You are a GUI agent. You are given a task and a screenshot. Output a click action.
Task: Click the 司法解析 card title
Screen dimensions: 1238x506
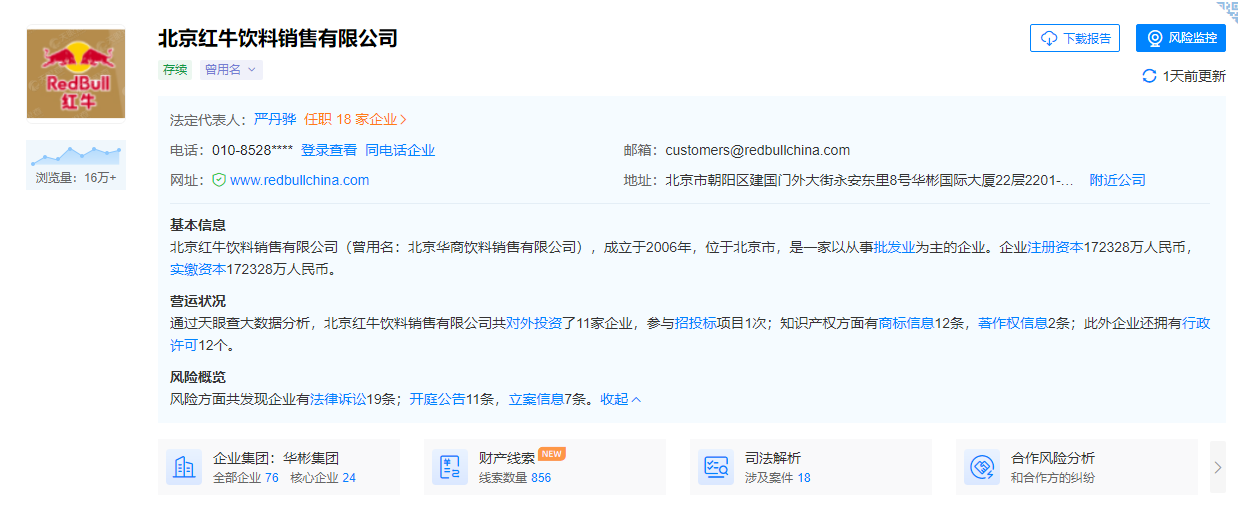[x=773, y=458]
